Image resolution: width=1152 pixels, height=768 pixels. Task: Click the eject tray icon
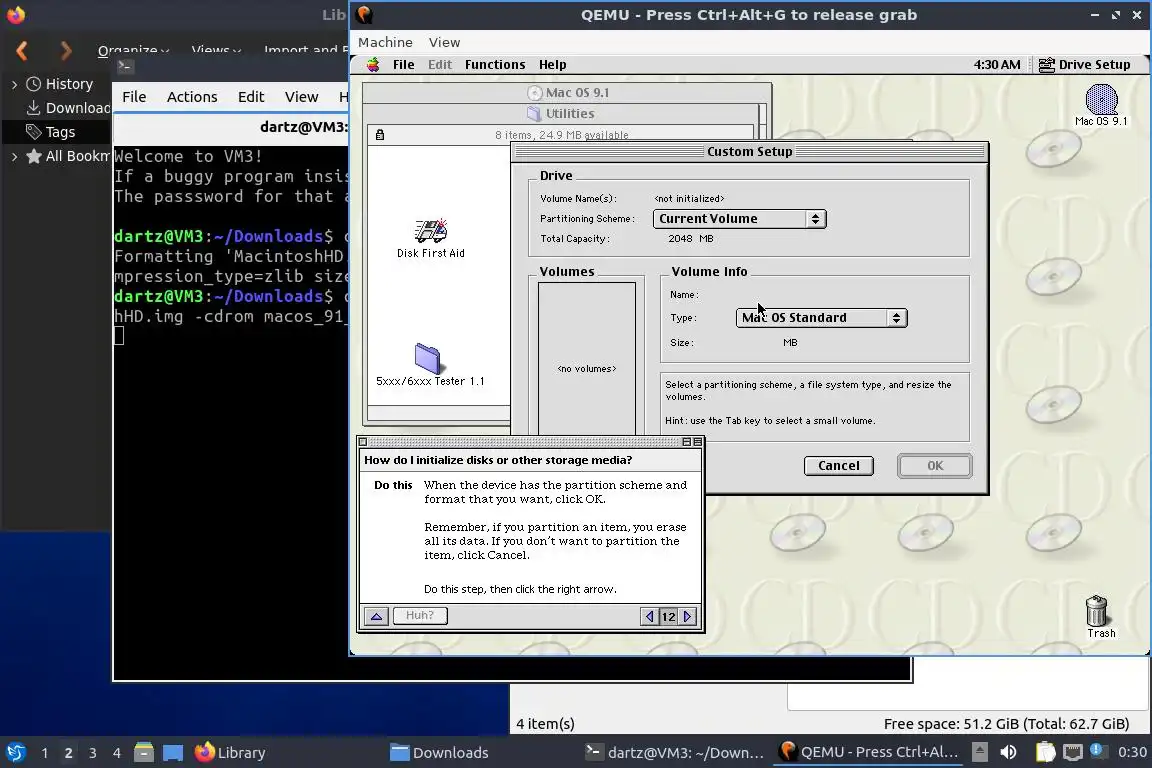point(979,753)
